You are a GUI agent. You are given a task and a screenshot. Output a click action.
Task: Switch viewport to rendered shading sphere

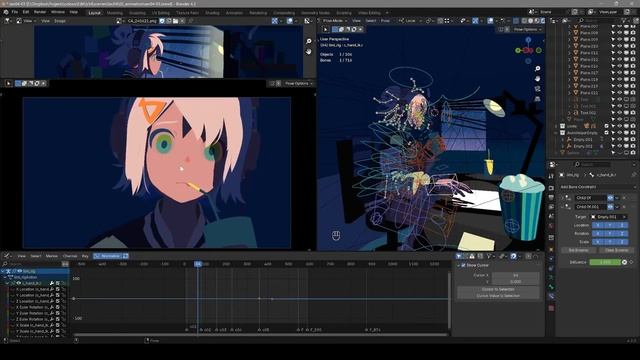542,20
